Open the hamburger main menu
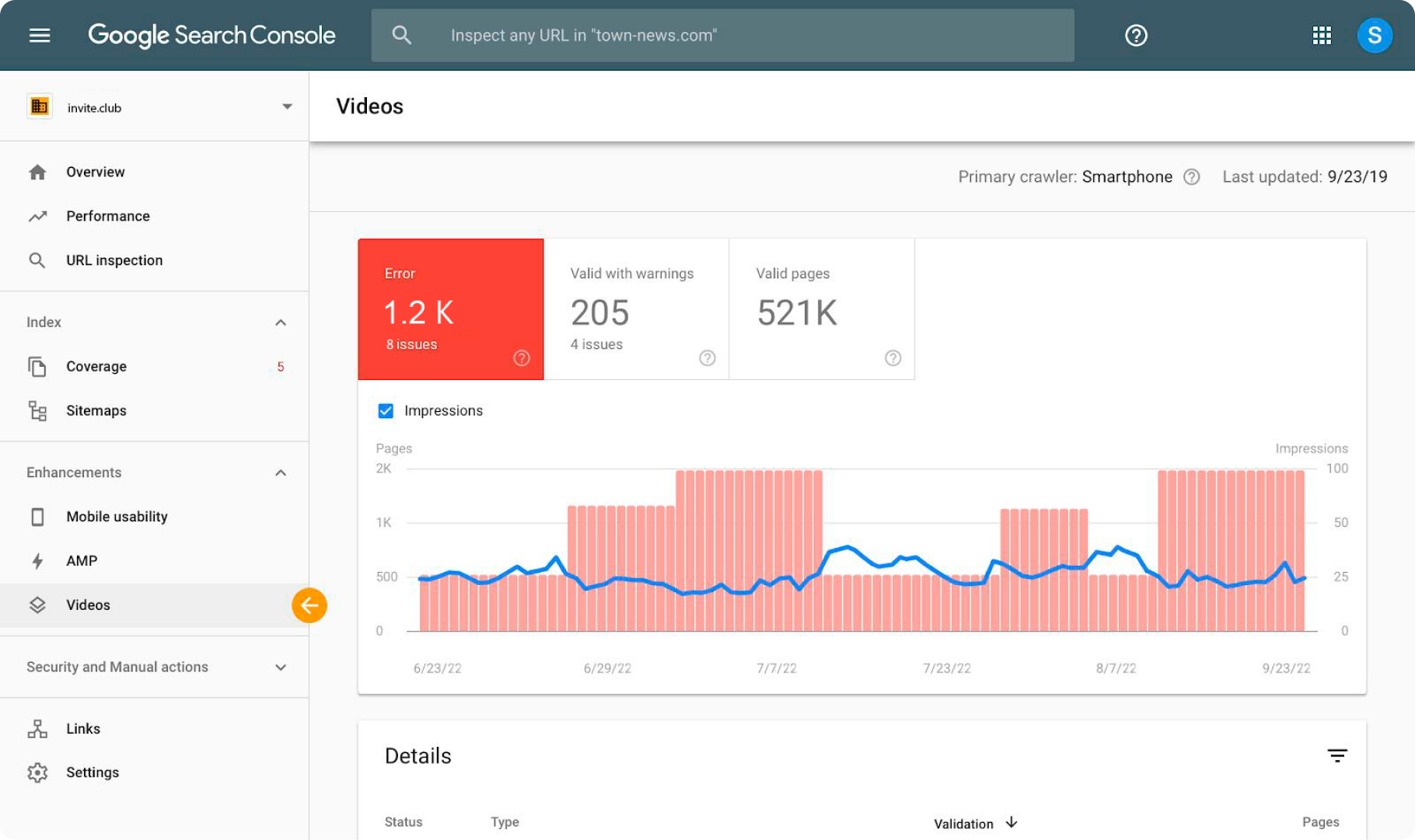Image resolution: width=1415 pixels, height=840 pixels. tap(40, 36)
